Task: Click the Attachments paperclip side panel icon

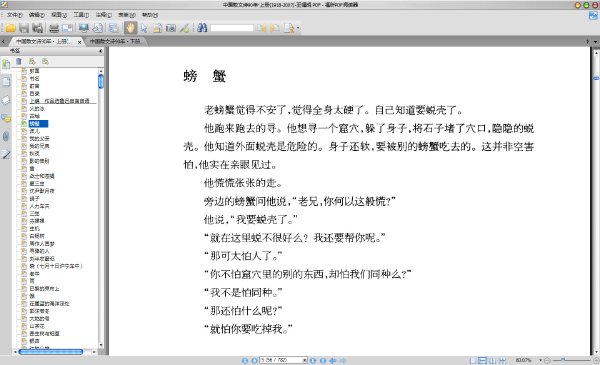Action: pyautogui.click(x=6, y=136)
